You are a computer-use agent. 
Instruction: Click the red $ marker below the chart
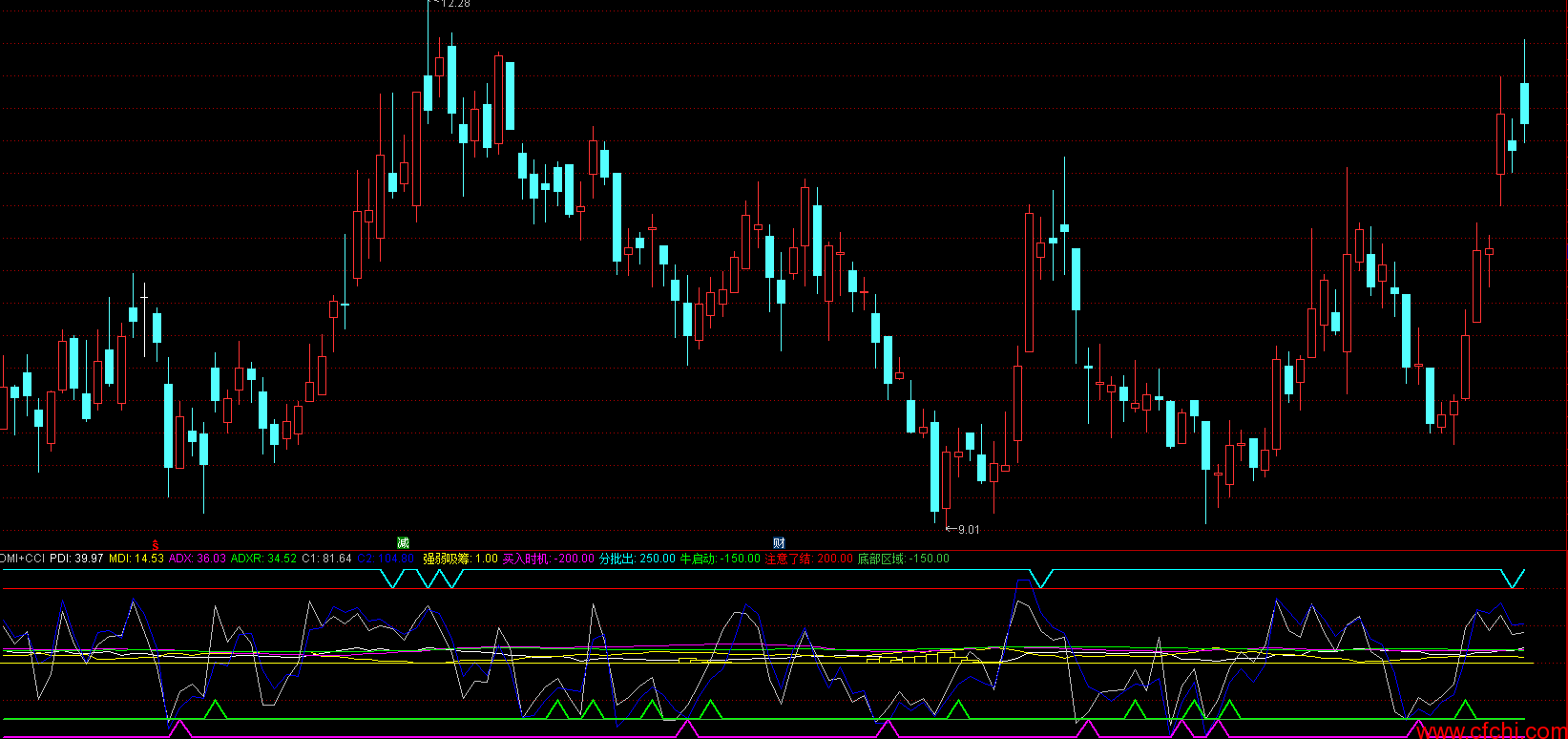click(x=155, y=544)
